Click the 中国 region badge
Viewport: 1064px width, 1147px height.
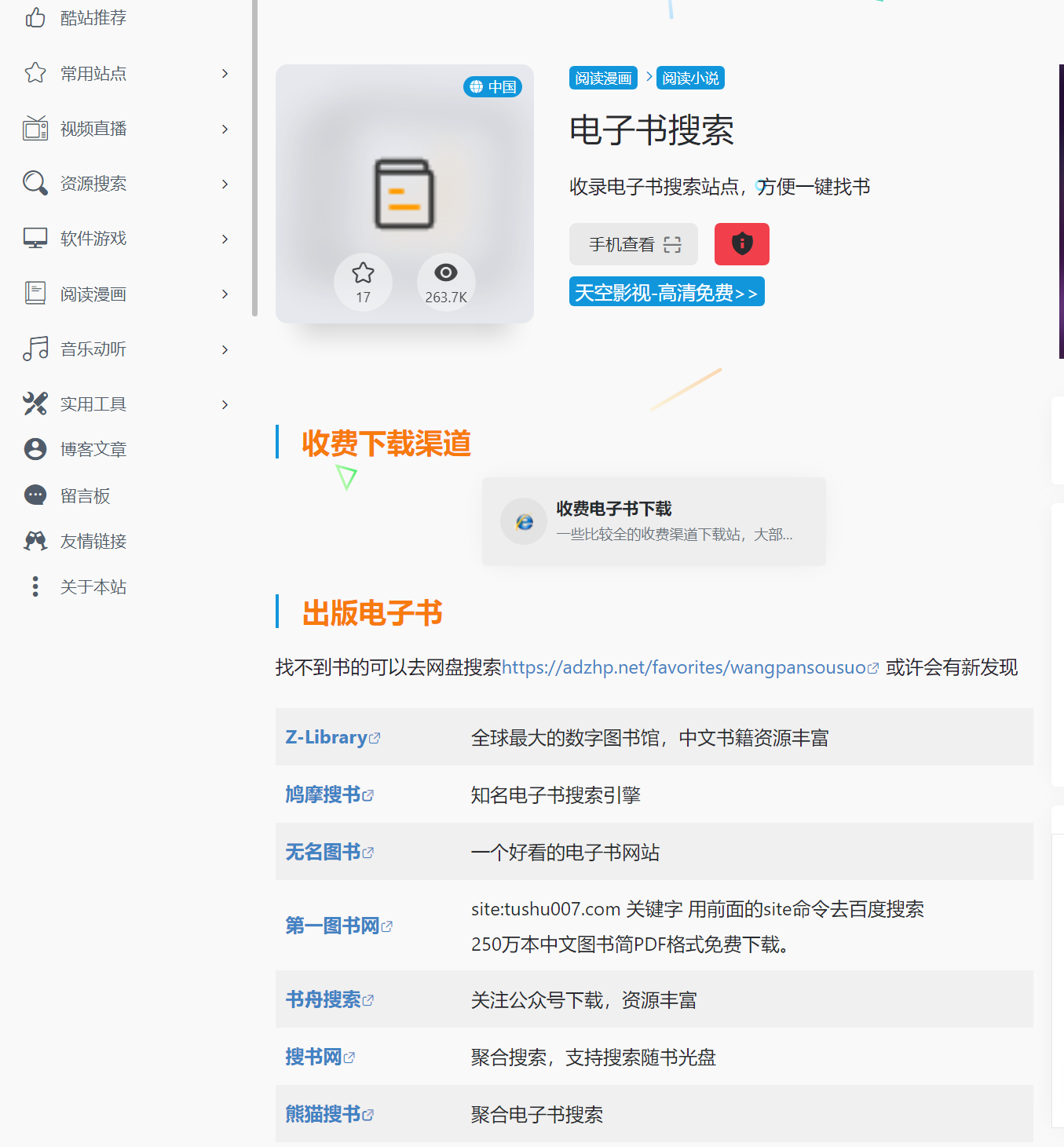click(493, 87)
